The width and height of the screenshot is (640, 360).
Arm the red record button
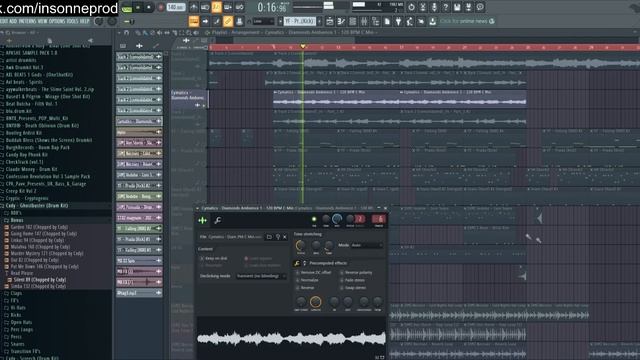160,7
